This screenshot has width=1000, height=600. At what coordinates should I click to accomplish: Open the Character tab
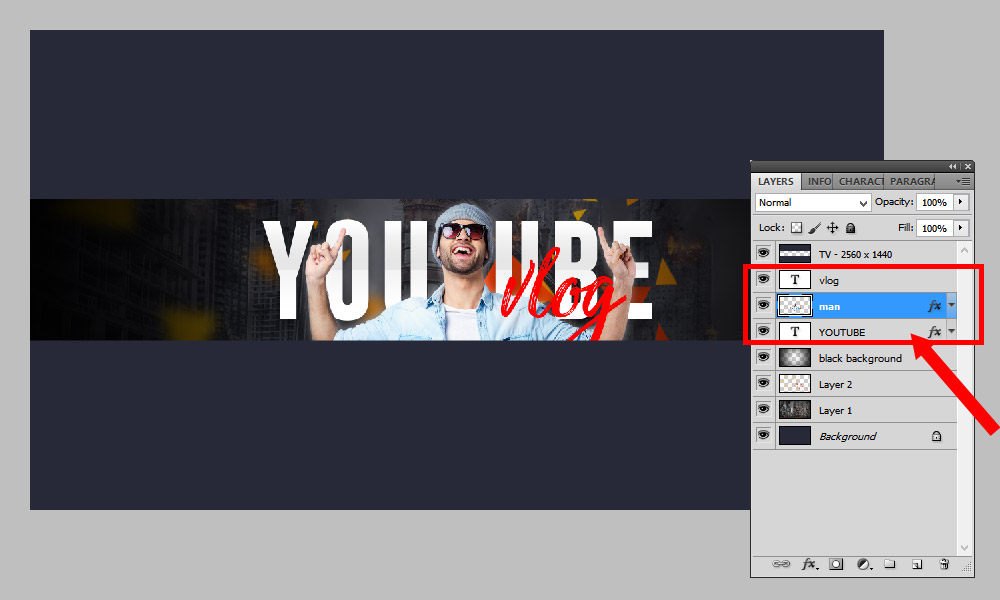pyautogui.click(x=859, y=182)
